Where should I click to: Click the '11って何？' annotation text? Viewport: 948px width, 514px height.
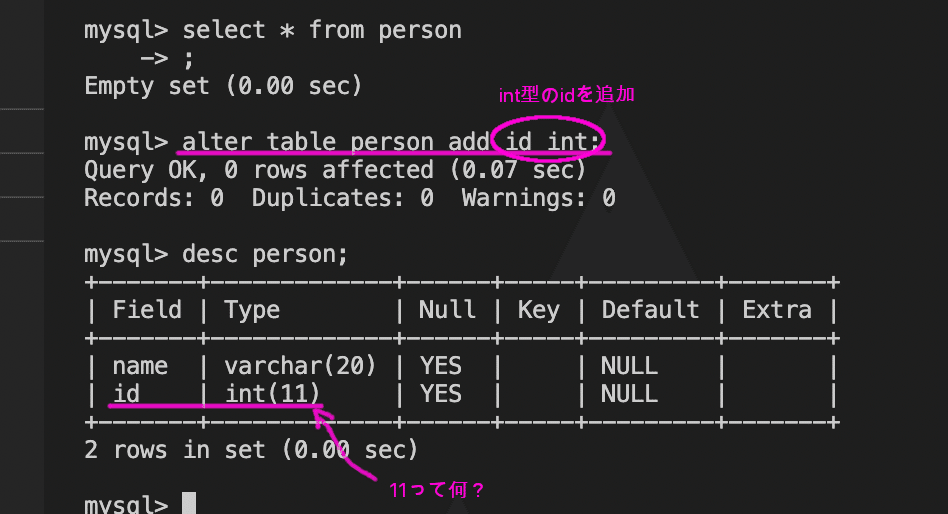point(437,490)
